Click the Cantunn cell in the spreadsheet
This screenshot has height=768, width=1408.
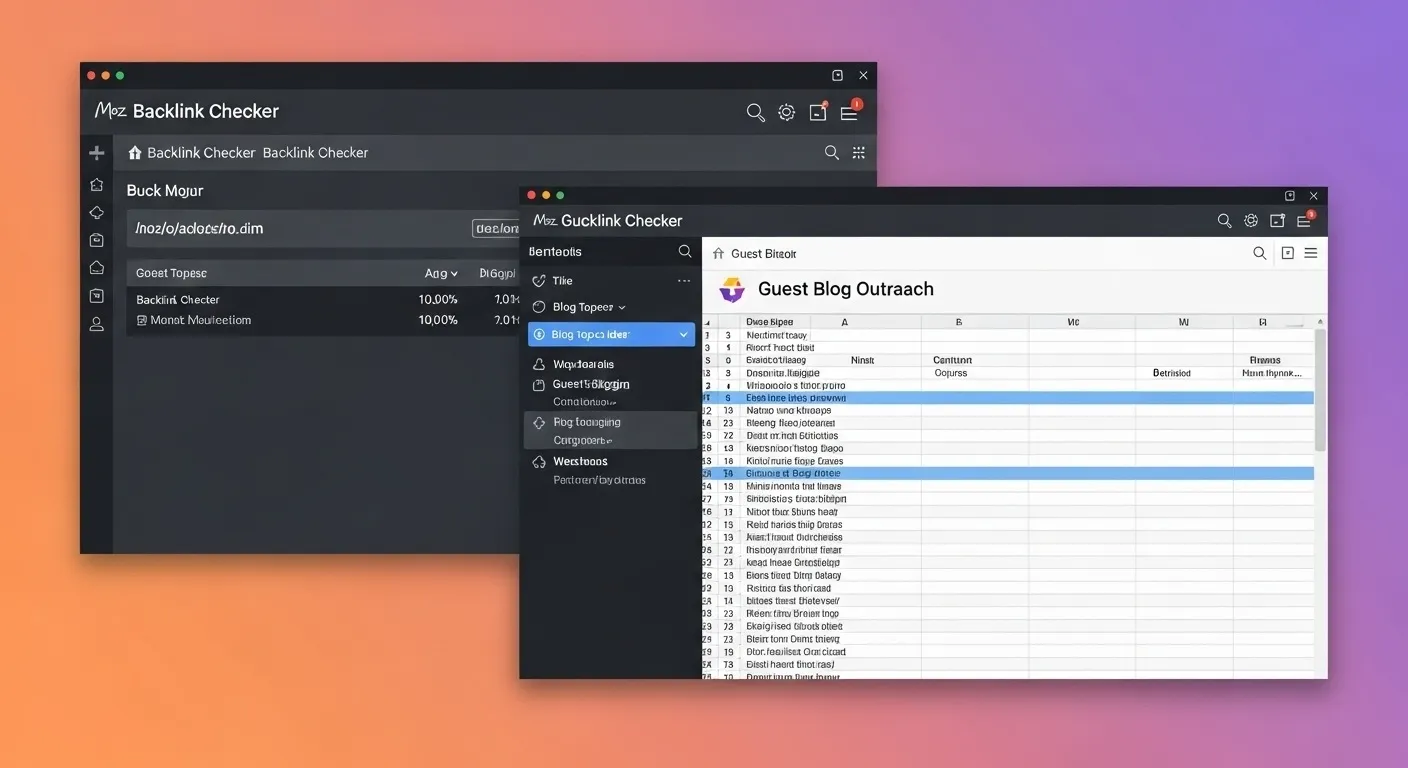952,360
